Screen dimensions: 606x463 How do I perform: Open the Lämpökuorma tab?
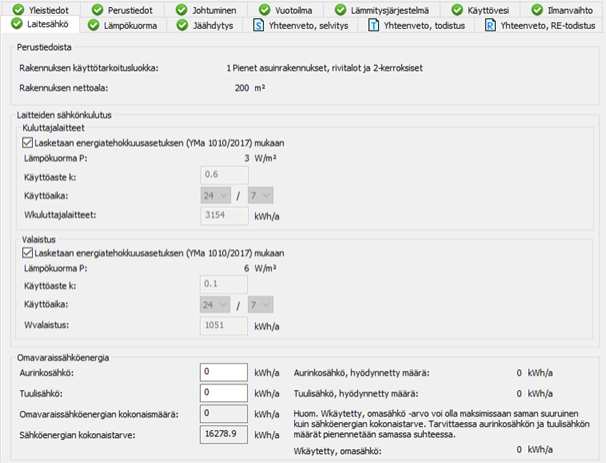pyautogui.click(x=123, y=26)
